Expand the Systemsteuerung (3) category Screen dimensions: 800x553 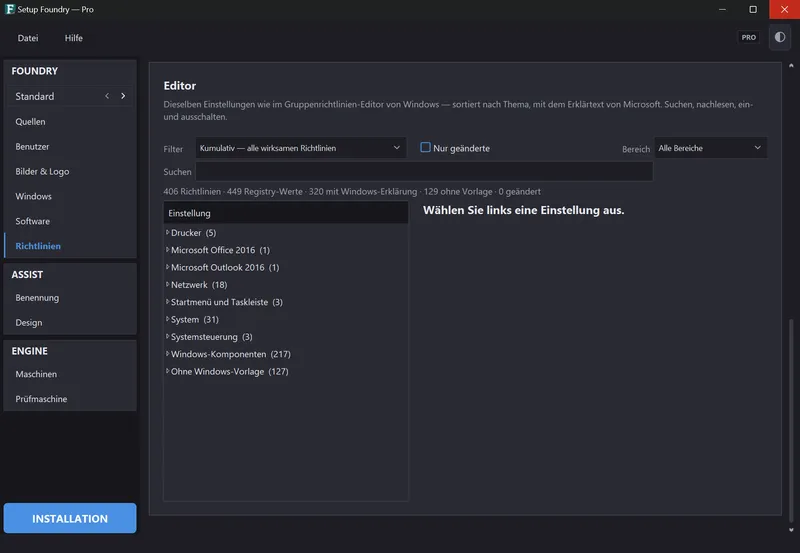(x=167, y=337)
